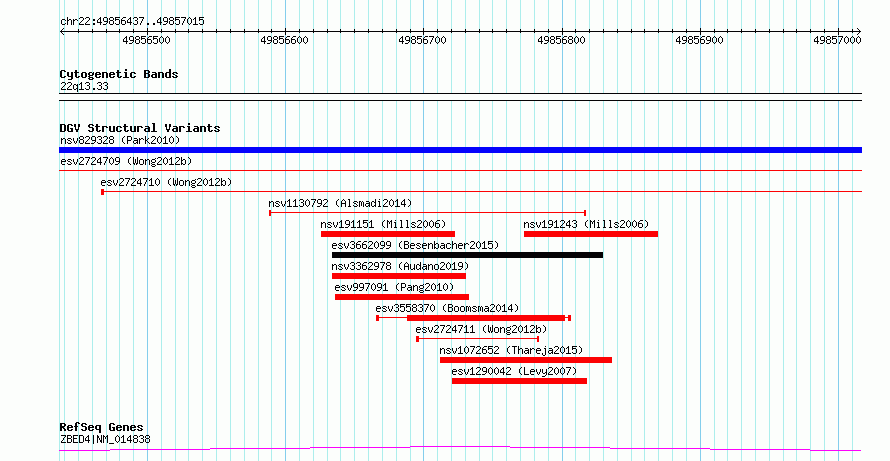This screenshot has height=461, width=890.
Task: Click the black esv3662099 Besenbacher2015 bar
Action: [468, 255]
